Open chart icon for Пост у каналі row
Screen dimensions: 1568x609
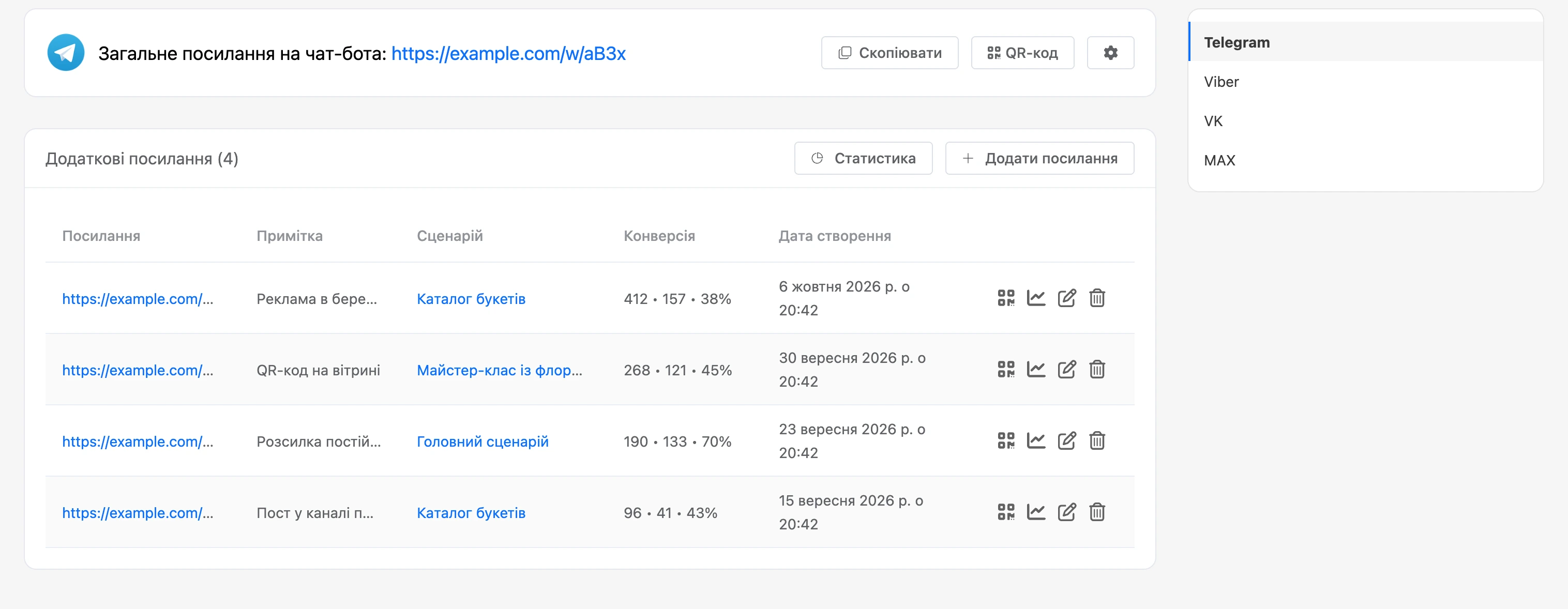pyautogui.click(x=1036, y=512)
